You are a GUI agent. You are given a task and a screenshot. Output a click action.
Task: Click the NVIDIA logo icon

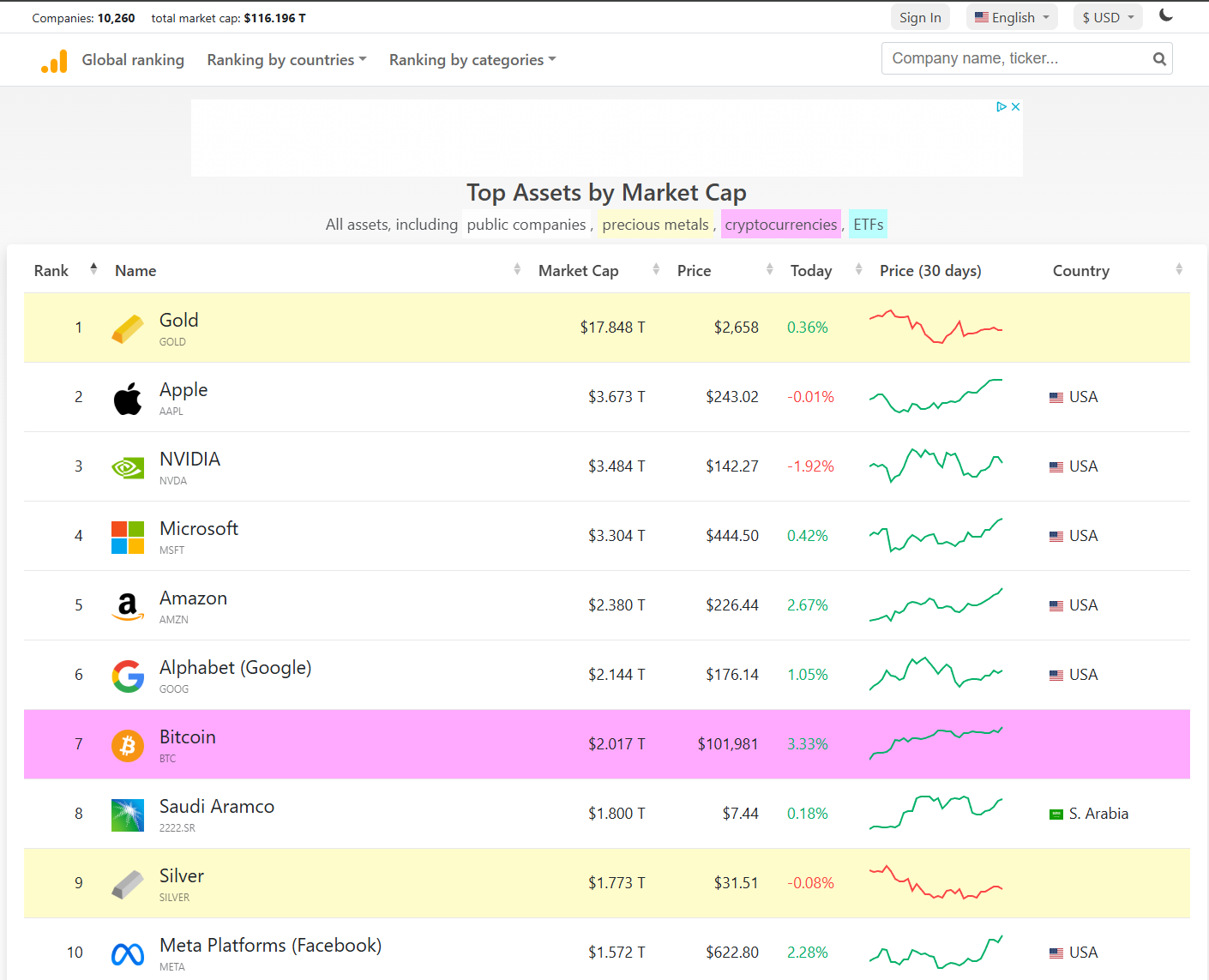[x=128, y=468]
